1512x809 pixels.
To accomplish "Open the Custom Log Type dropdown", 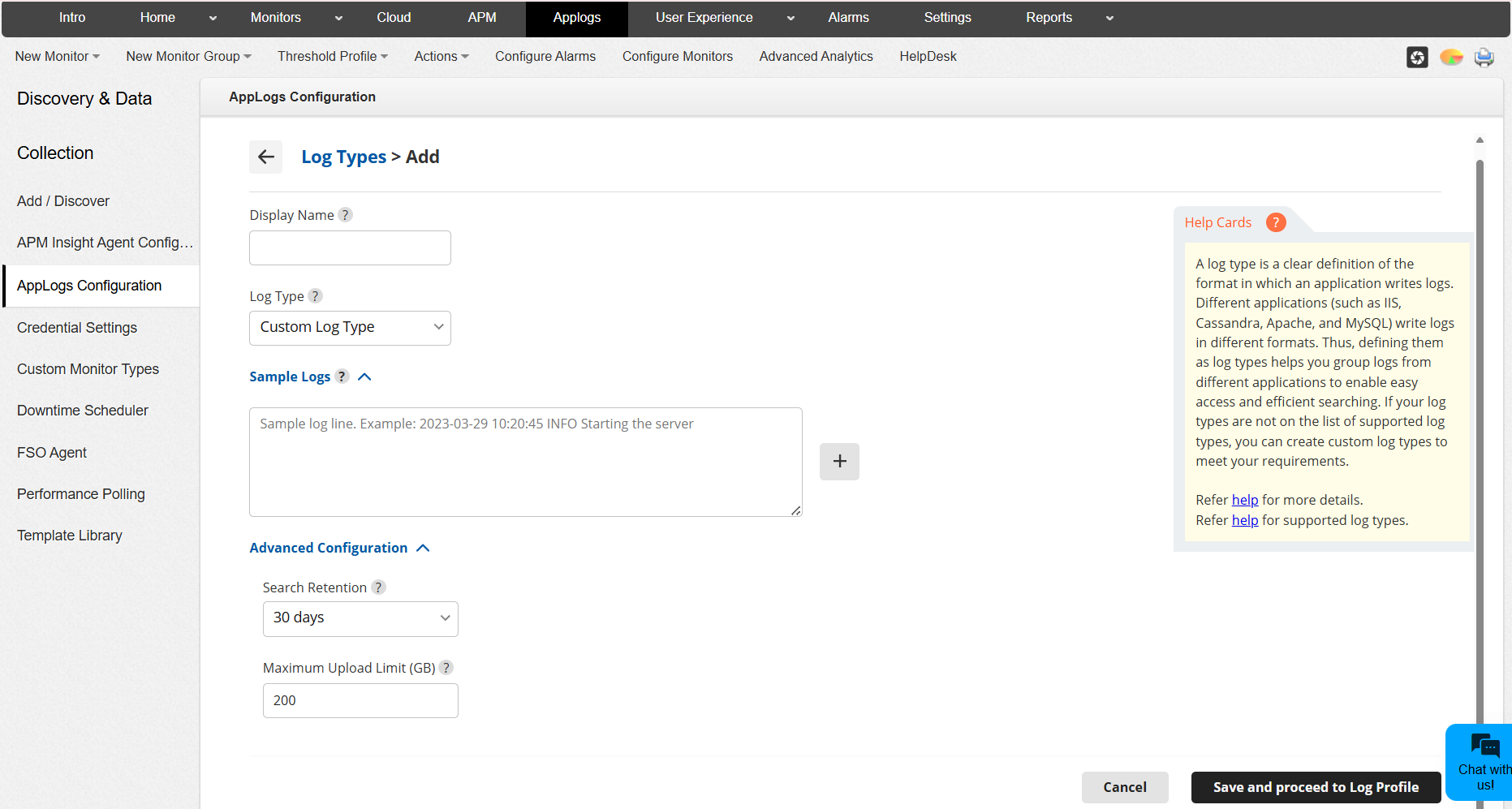I will [350, 328].
